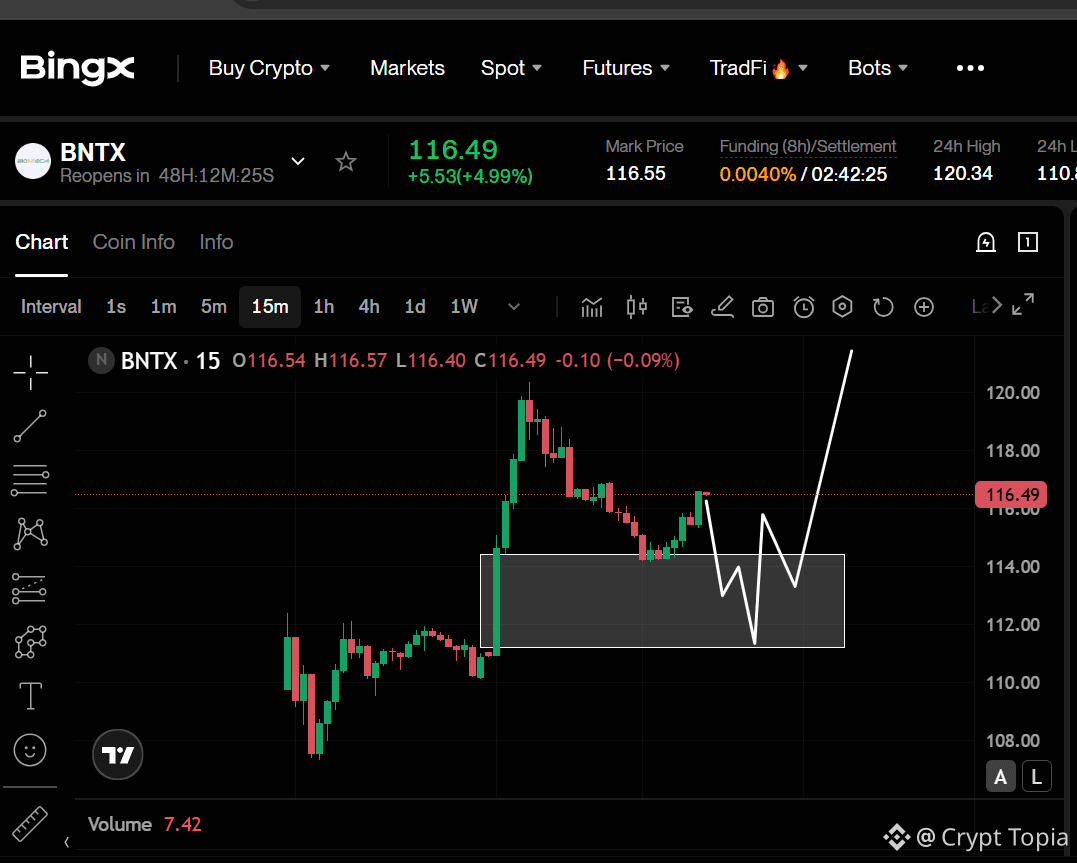Open the order display settings icon
1077x863 pixels.
pos(681,306)
